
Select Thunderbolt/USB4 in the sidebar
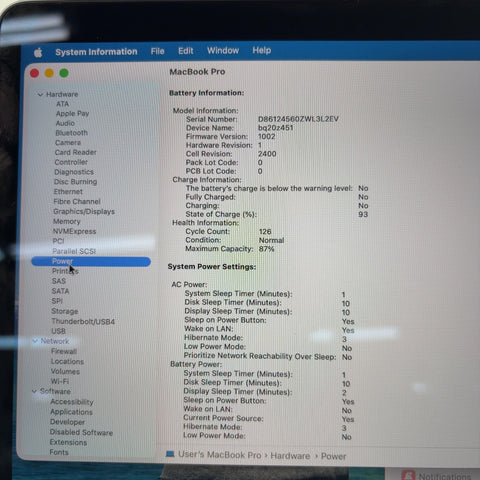pyautogui.click(x=83, y=321)
